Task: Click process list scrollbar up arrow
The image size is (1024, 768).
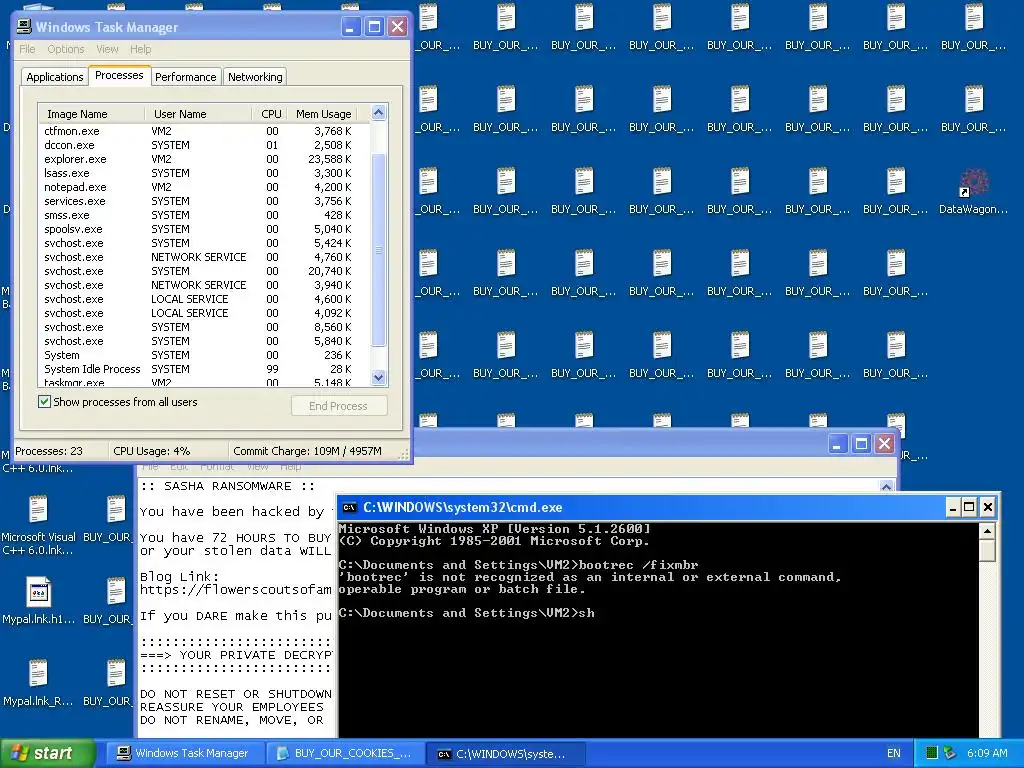Action: (x=378, y=112)
